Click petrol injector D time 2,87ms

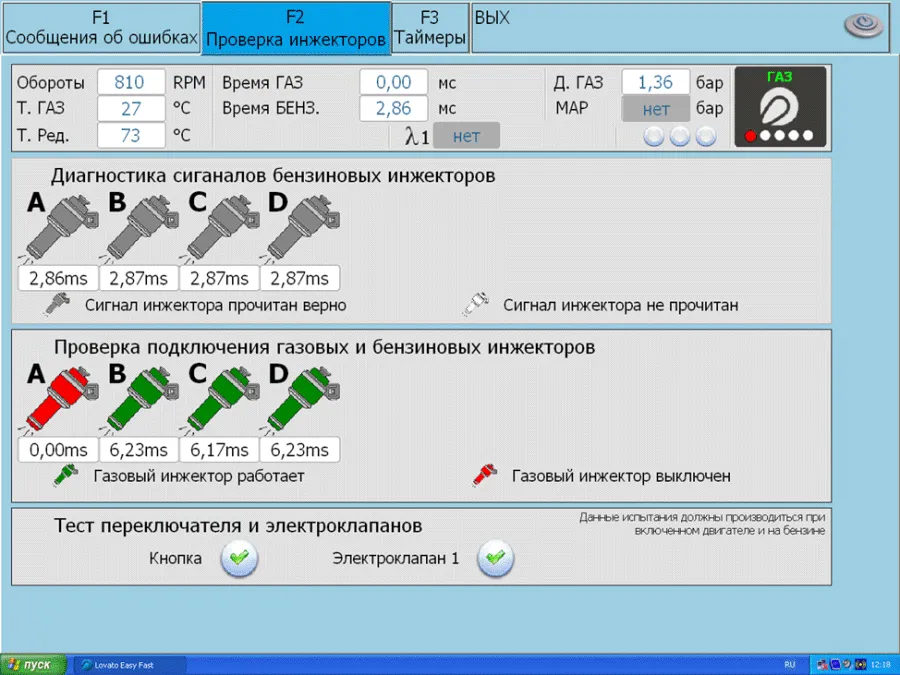point(300,278)
